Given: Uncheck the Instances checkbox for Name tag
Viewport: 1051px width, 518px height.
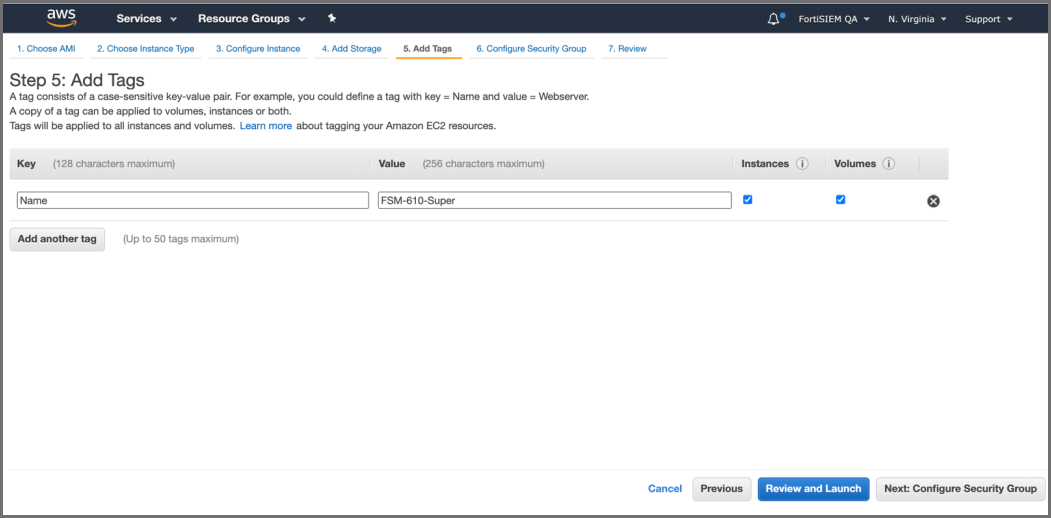Looking at the screenshot, I should point(748,200).
